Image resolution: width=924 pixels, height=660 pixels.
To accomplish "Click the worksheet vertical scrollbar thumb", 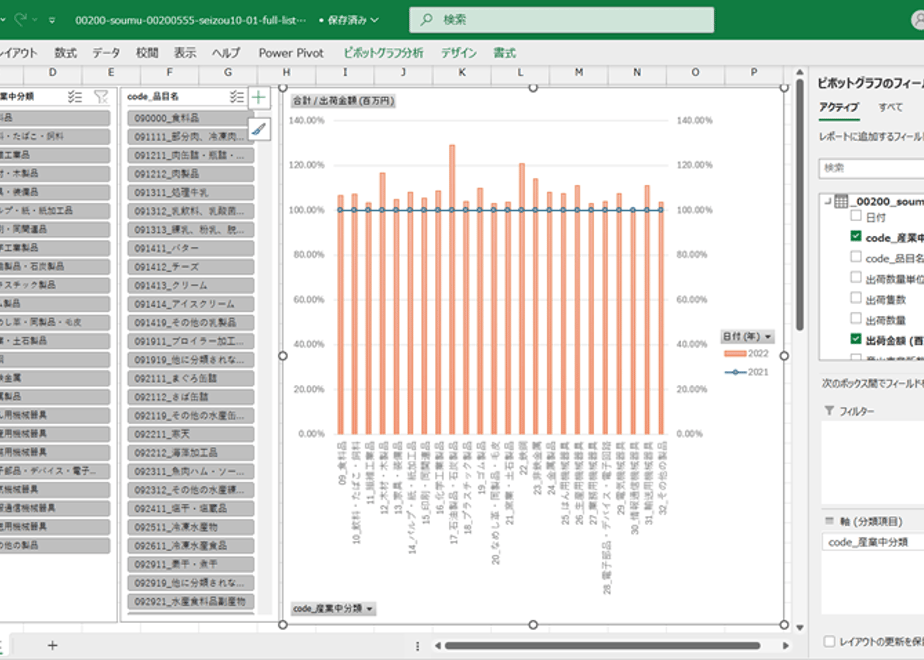I will coord(800,205).
